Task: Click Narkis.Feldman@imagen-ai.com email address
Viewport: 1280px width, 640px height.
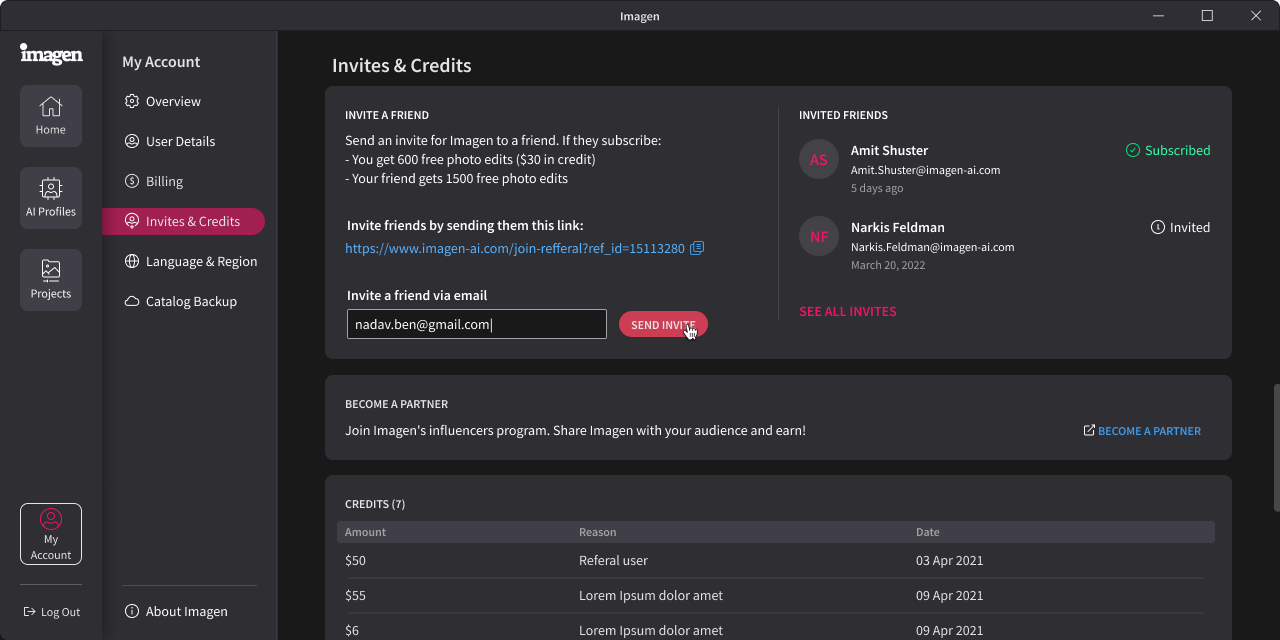Action: [933, 247]
